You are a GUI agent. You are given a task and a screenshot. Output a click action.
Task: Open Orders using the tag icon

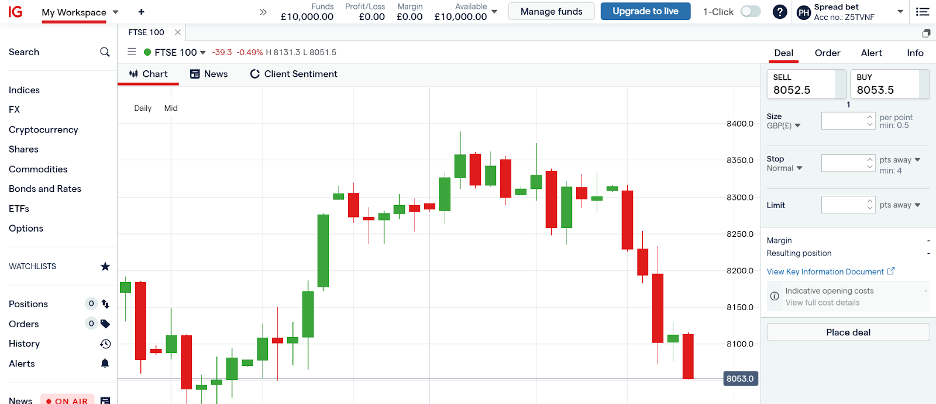coord(105,324)
